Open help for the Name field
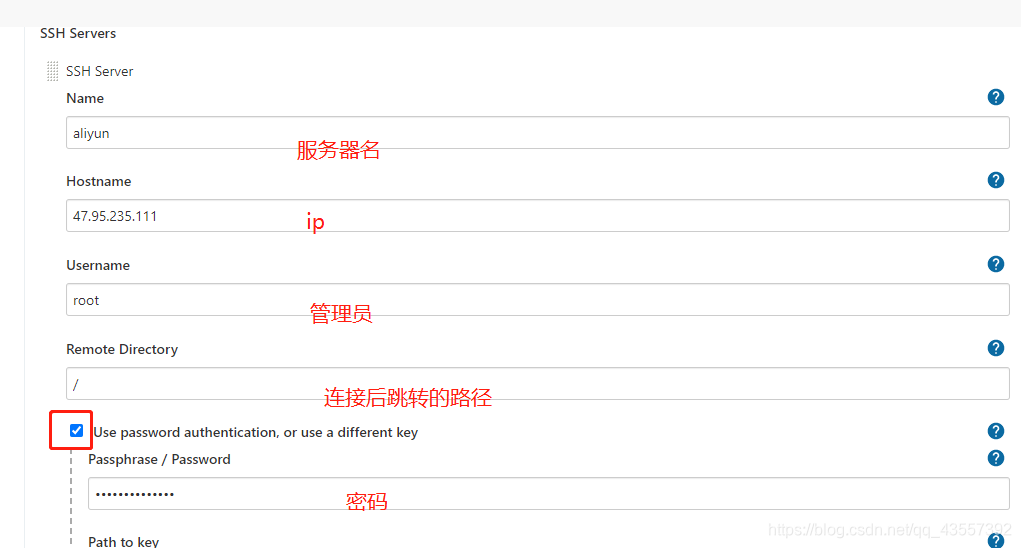 tap(996, 97)
